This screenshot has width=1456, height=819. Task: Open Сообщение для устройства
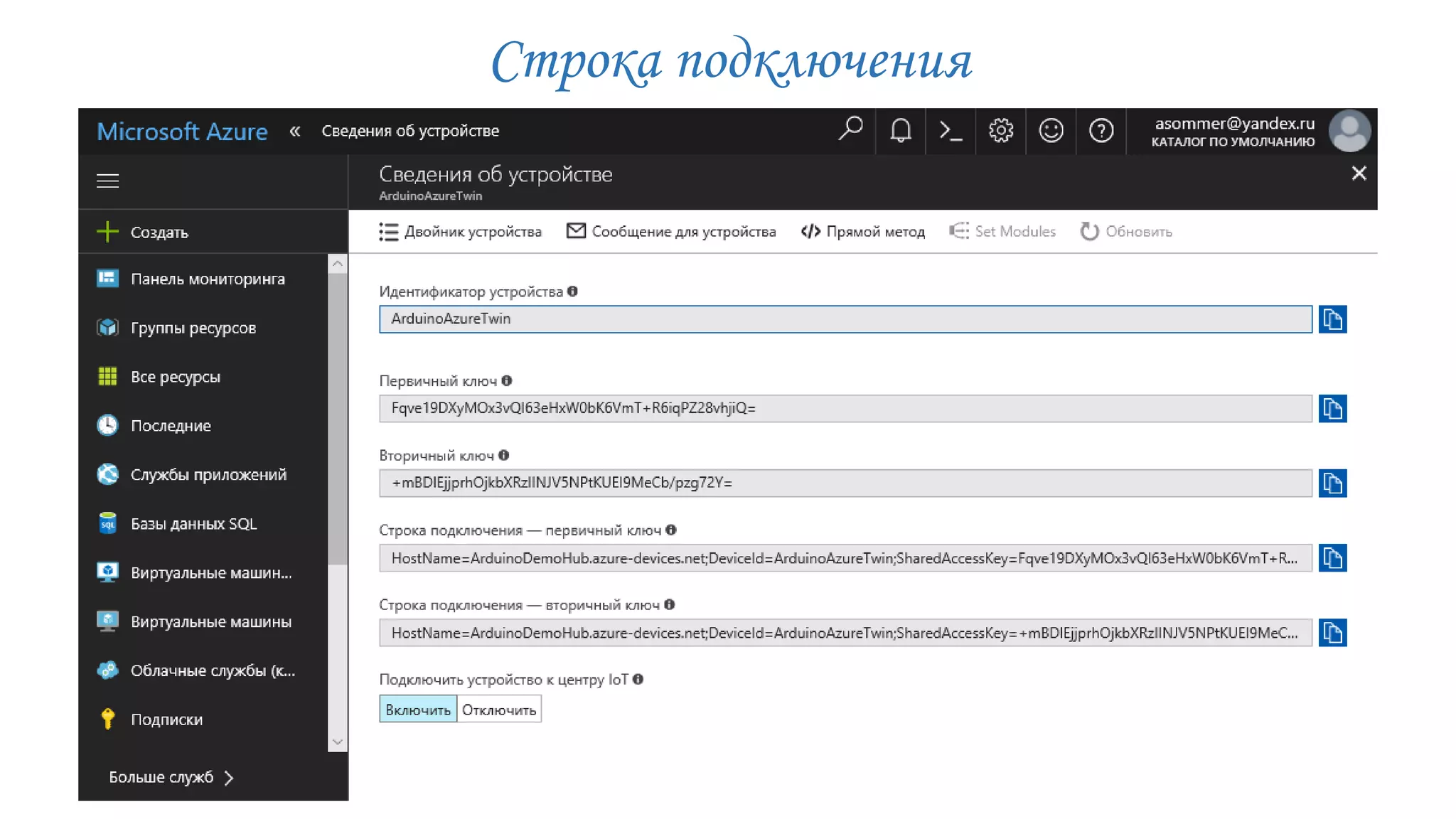tap(671, 232)
